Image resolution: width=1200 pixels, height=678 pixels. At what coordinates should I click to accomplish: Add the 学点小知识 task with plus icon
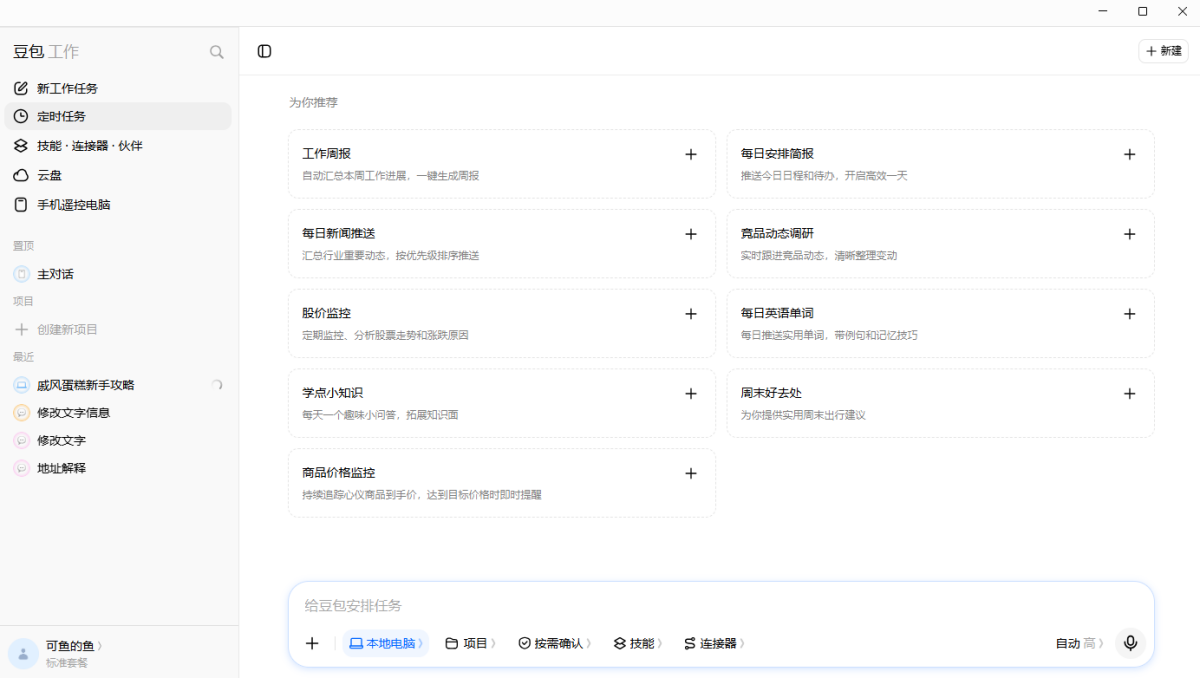tap(690, 393)
